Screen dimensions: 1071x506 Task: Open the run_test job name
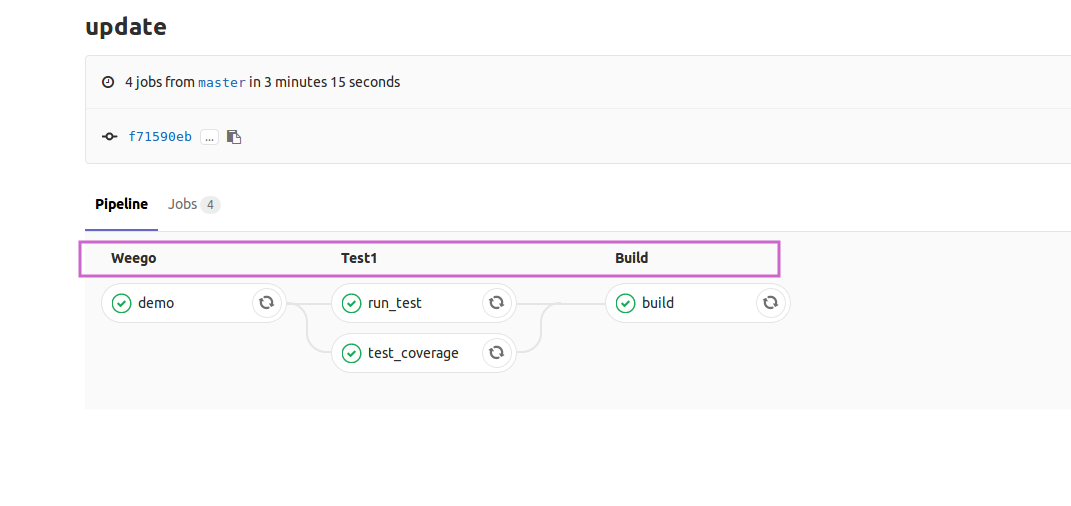coord(395,303)
